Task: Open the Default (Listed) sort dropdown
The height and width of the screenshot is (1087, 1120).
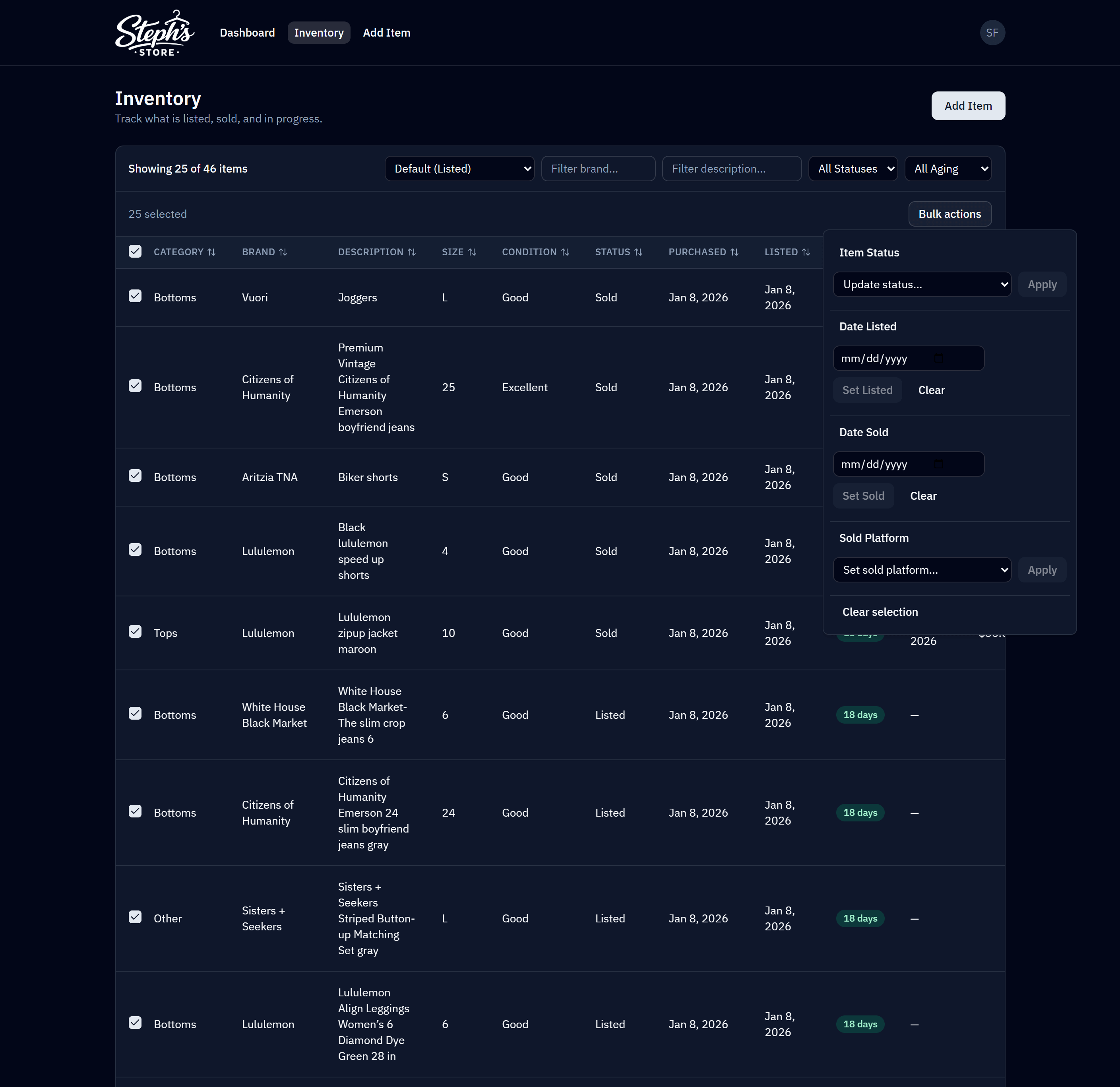Action: pos(459,169)
